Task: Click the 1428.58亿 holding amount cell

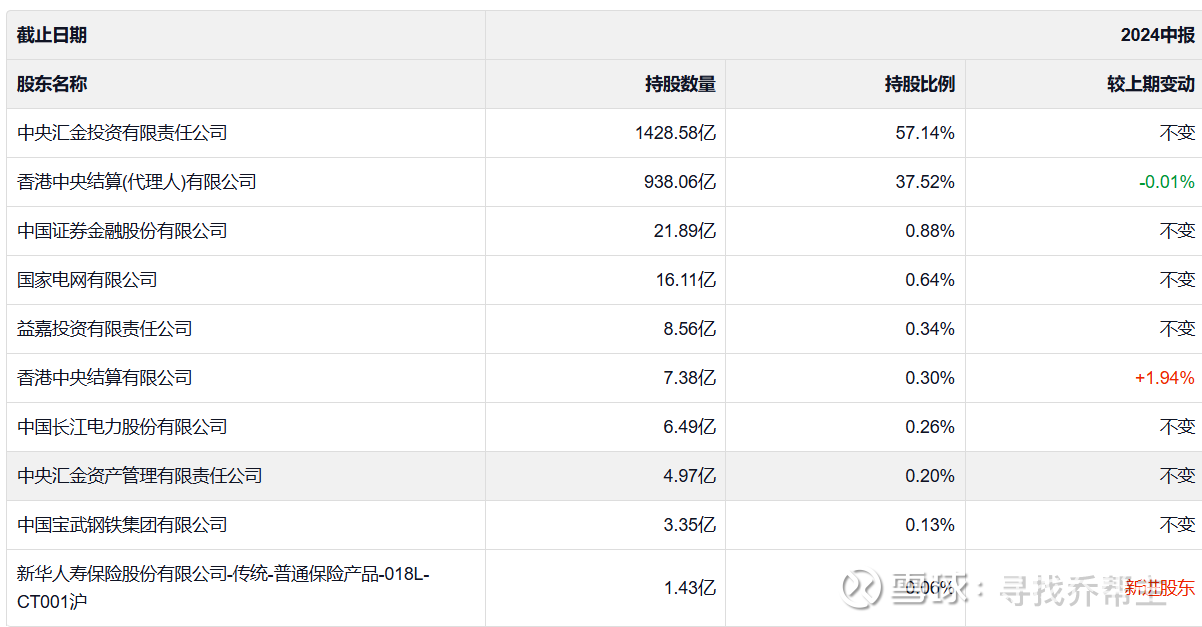Action: [x=675, y=133]
